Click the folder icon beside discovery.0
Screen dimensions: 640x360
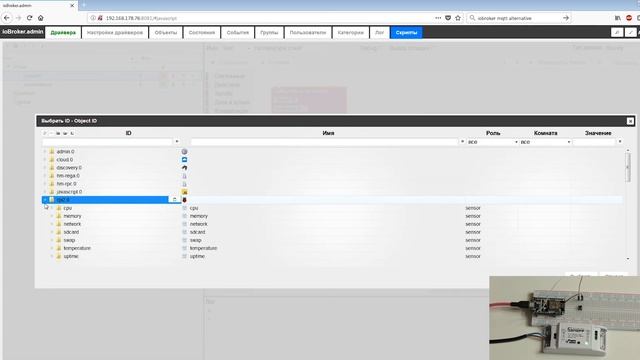pos(52,168)
